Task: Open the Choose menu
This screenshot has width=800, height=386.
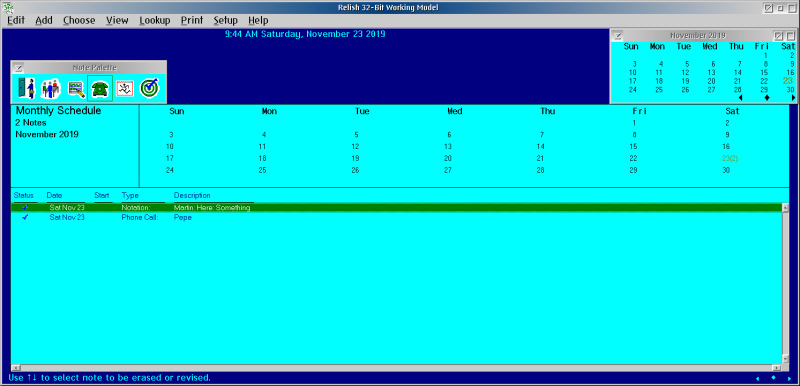Action: [79, 20]
